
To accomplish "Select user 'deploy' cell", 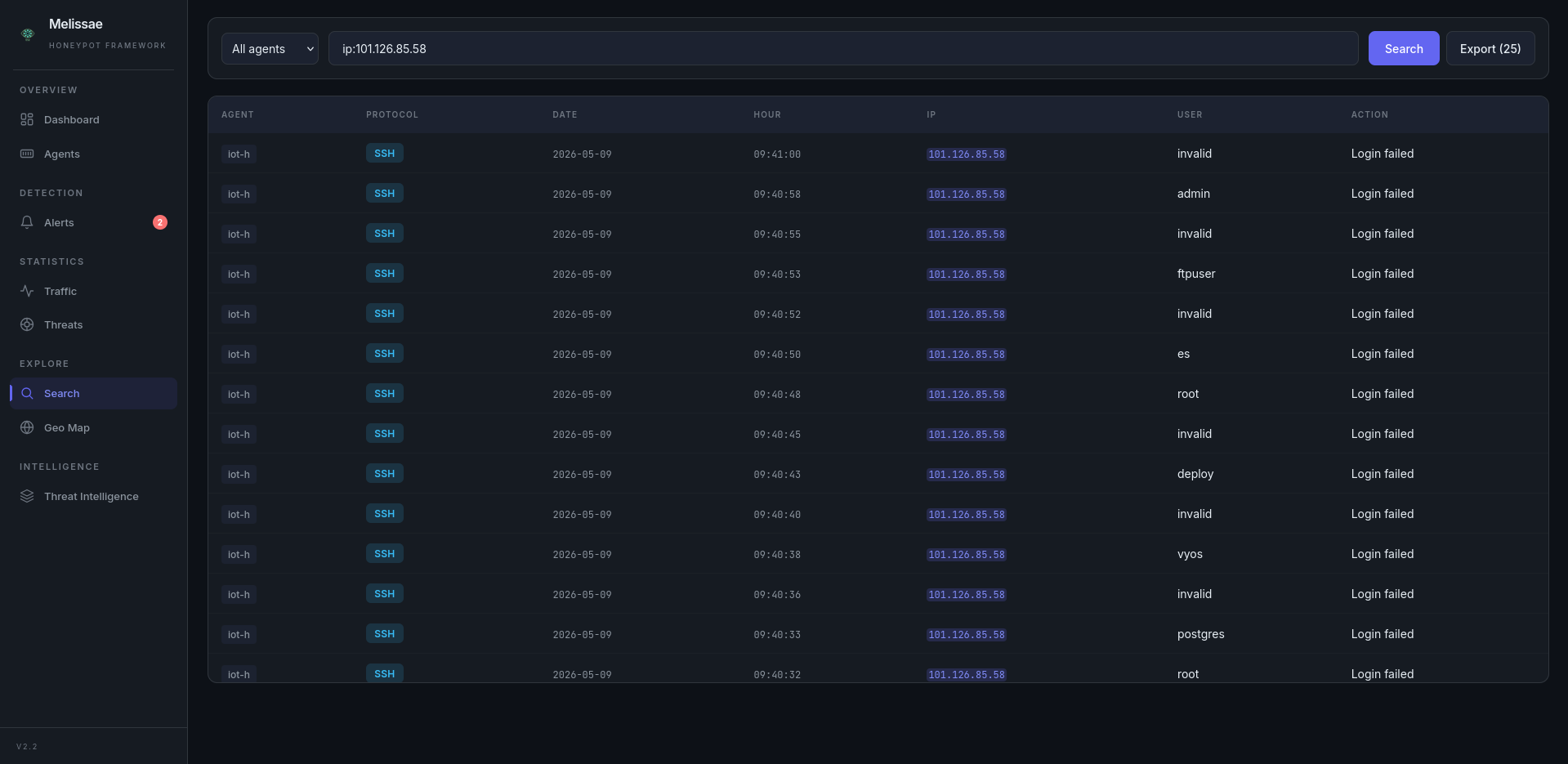I will click(x=1195, y=474).
